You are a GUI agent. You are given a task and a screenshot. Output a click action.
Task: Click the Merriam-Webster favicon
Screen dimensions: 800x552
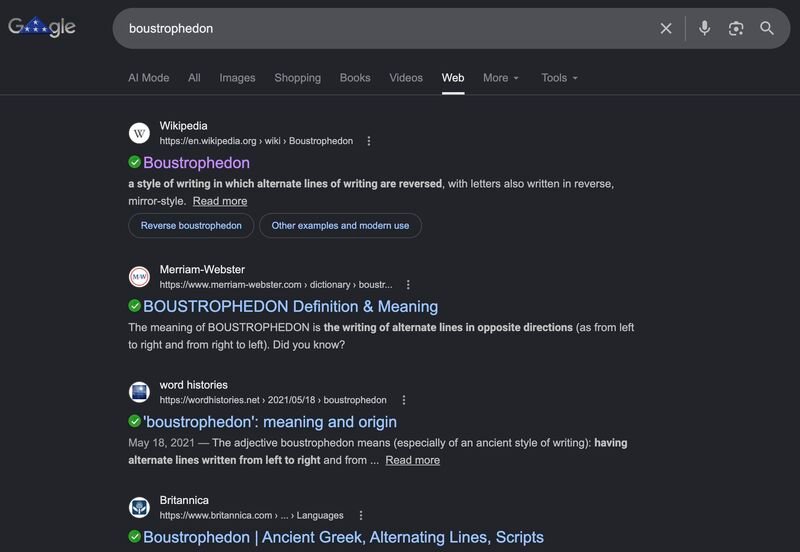[x=139, y=277]
